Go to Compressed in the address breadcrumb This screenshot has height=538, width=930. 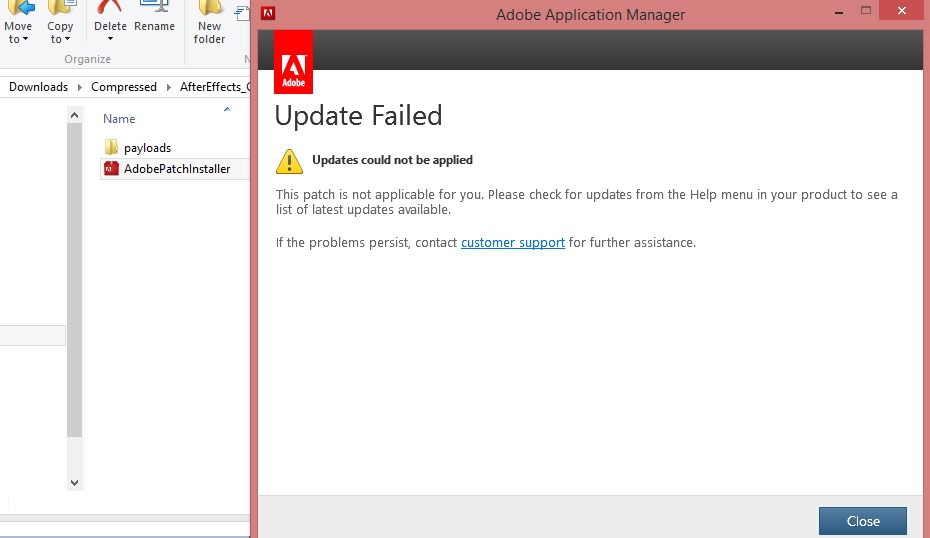pyautogui.click(x=124, y=87)
